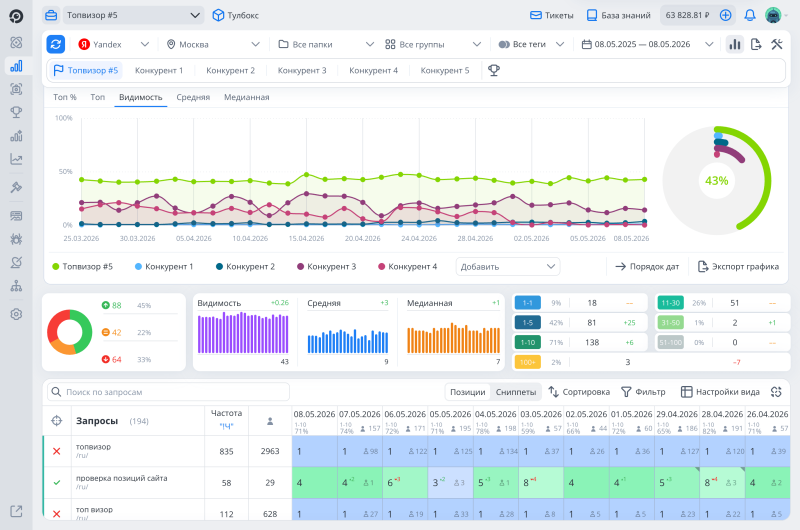Toggle Конкурент 2 series in chart legend
The image size is (800, 530).
[x=245, y=266]
